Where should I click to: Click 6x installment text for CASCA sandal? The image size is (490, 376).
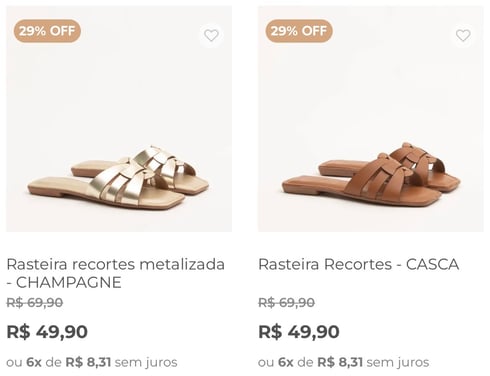pyautogui.click(x=286, y=362)
